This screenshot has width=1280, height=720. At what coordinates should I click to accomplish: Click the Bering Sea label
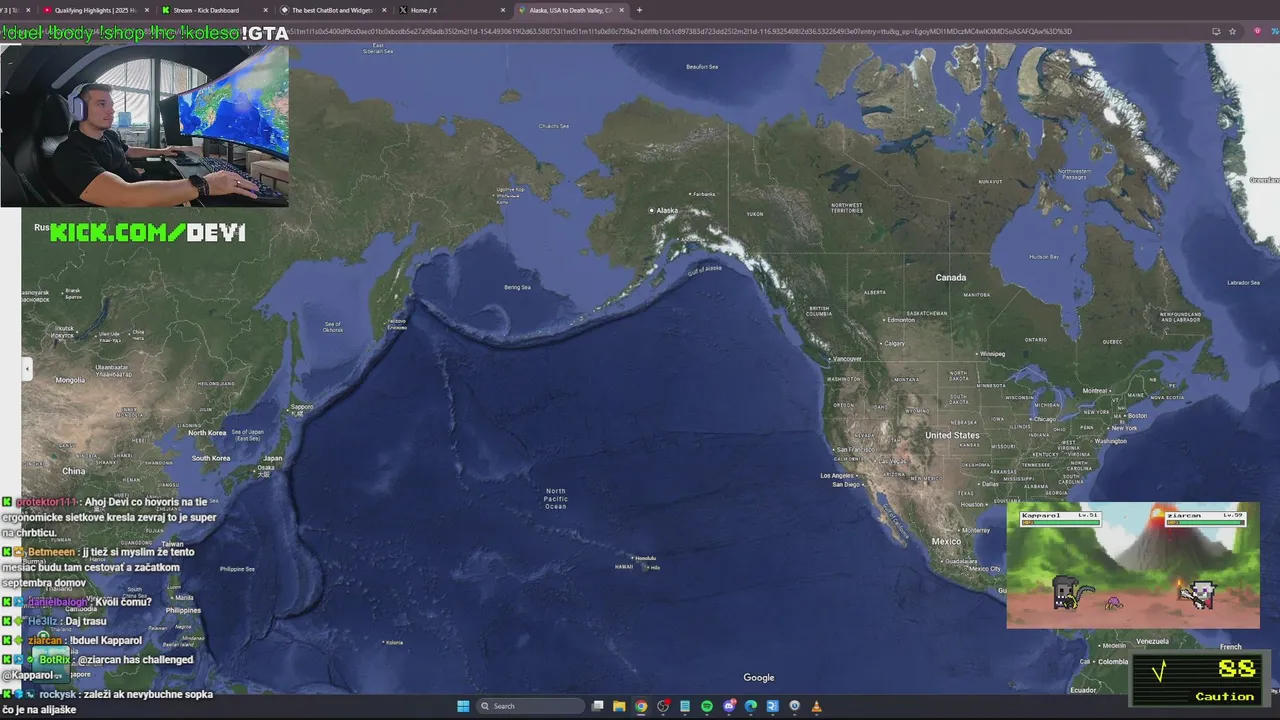pos(518,287)
